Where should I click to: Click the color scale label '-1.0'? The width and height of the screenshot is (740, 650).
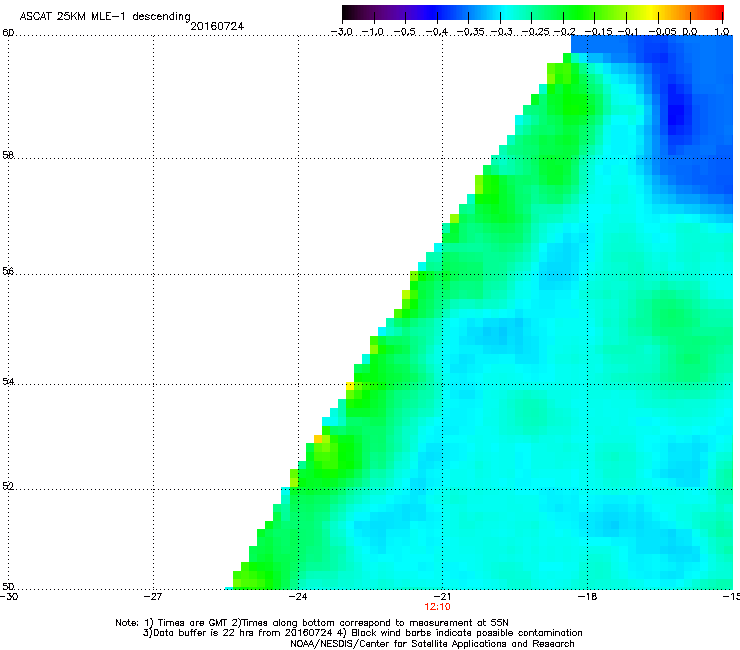373,32
